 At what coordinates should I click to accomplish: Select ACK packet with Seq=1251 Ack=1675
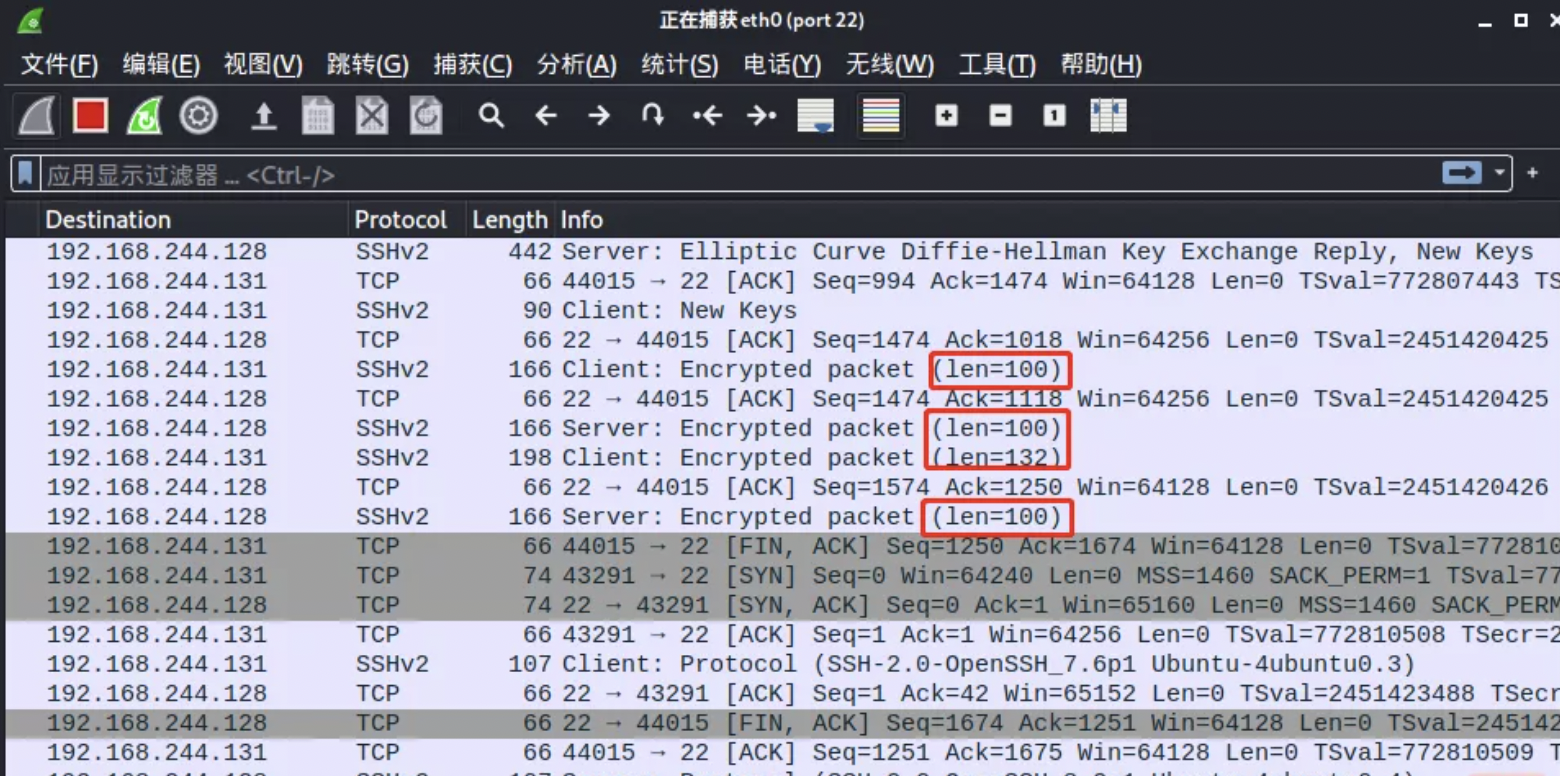click(x=782, y=753)
